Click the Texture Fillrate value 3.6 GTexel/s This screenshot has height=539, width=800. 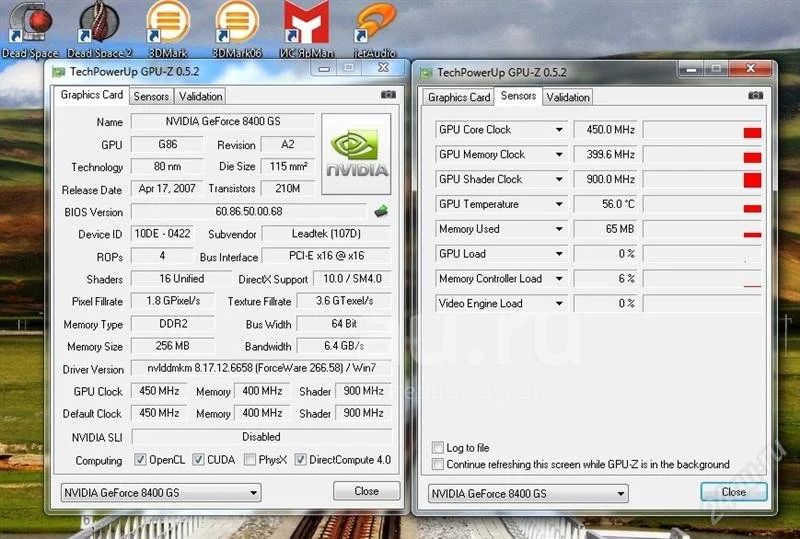point(344,301)
